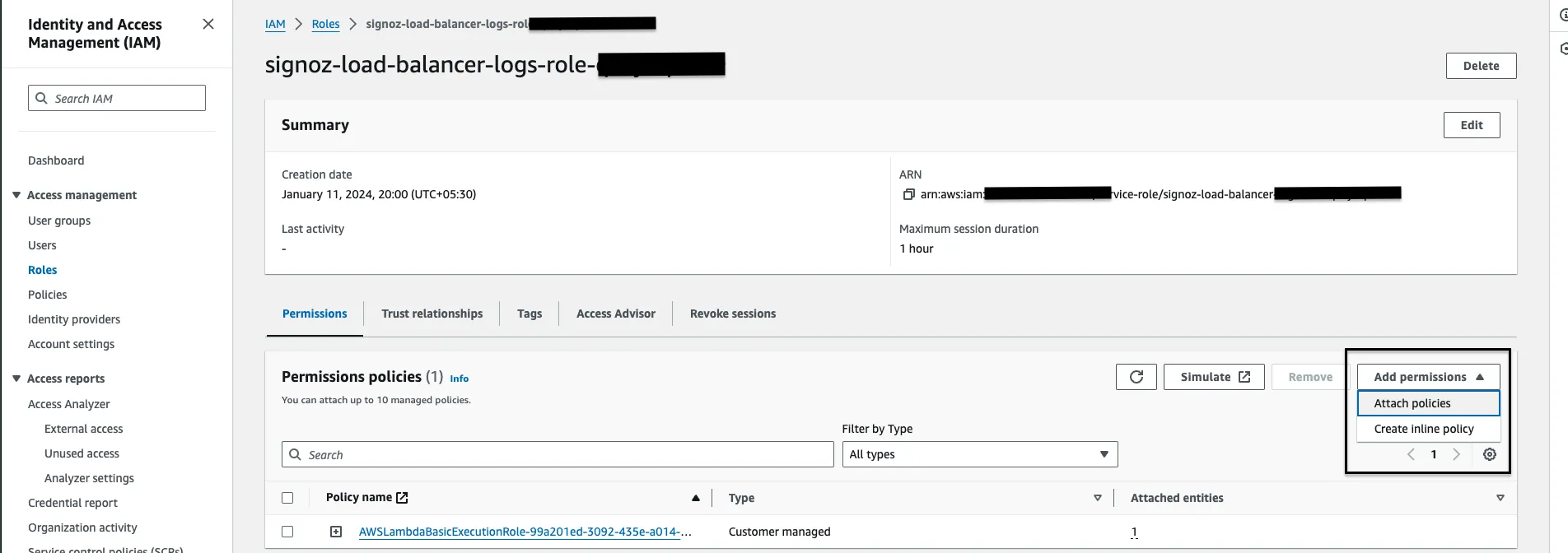Open Identity providers in the sidebar
Image resolution: width=1568 pixels, height=553 pixels.
(74, 319)
